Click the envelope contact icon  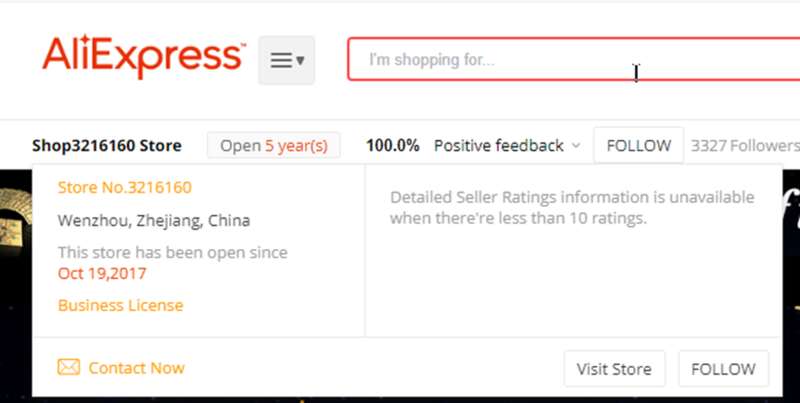tap(68, 367)
